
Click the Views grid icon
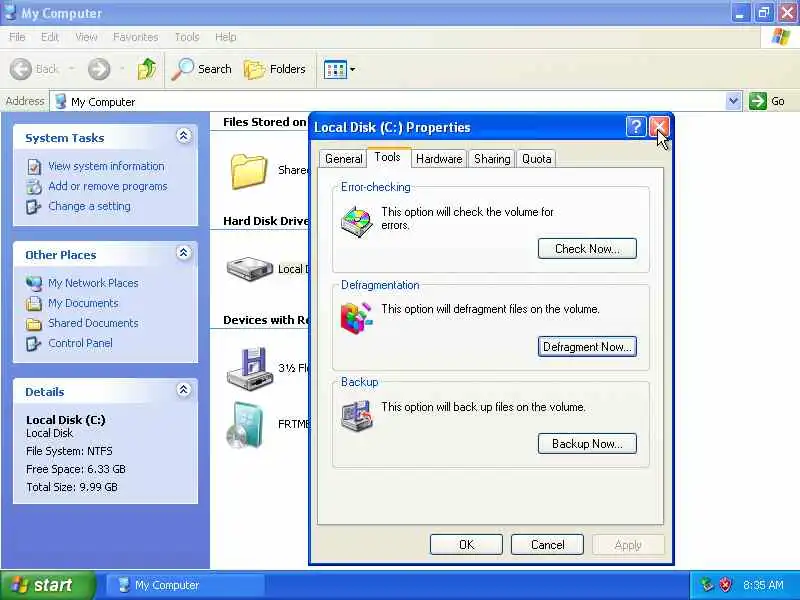335,69
